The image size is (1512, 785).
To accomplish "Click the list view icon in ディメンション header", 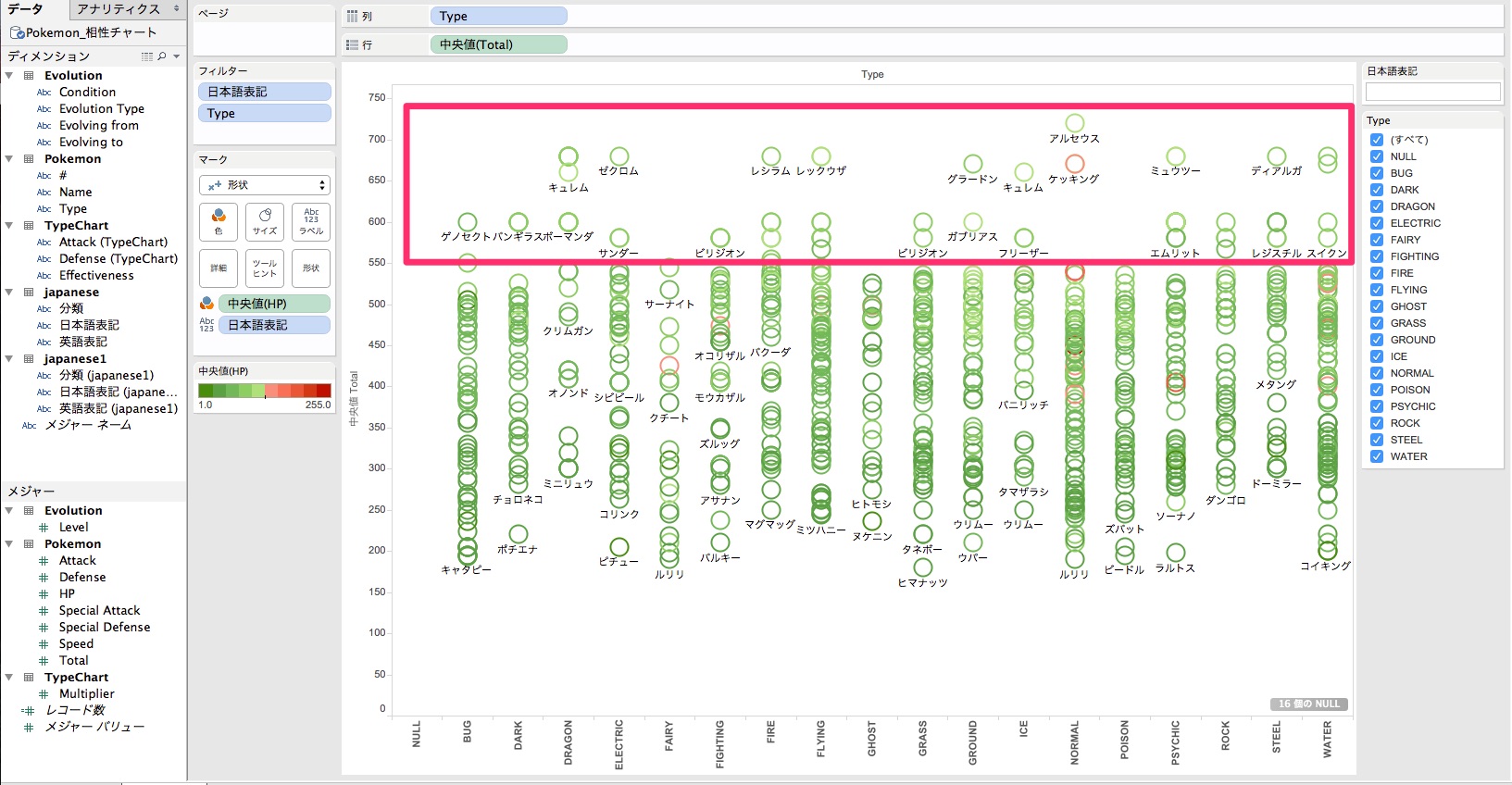I will 146,56.
